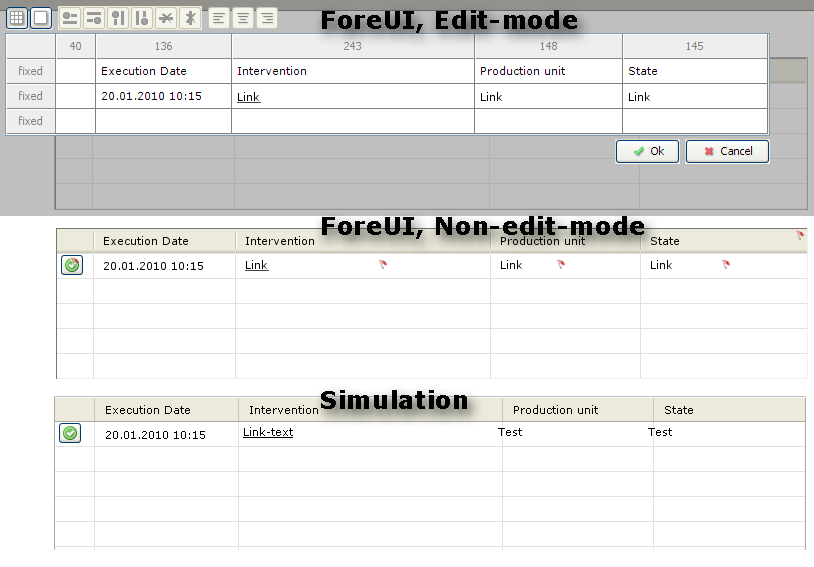Open the underlined Link in edit-mode Intervention column

click(x=248, y=97)
